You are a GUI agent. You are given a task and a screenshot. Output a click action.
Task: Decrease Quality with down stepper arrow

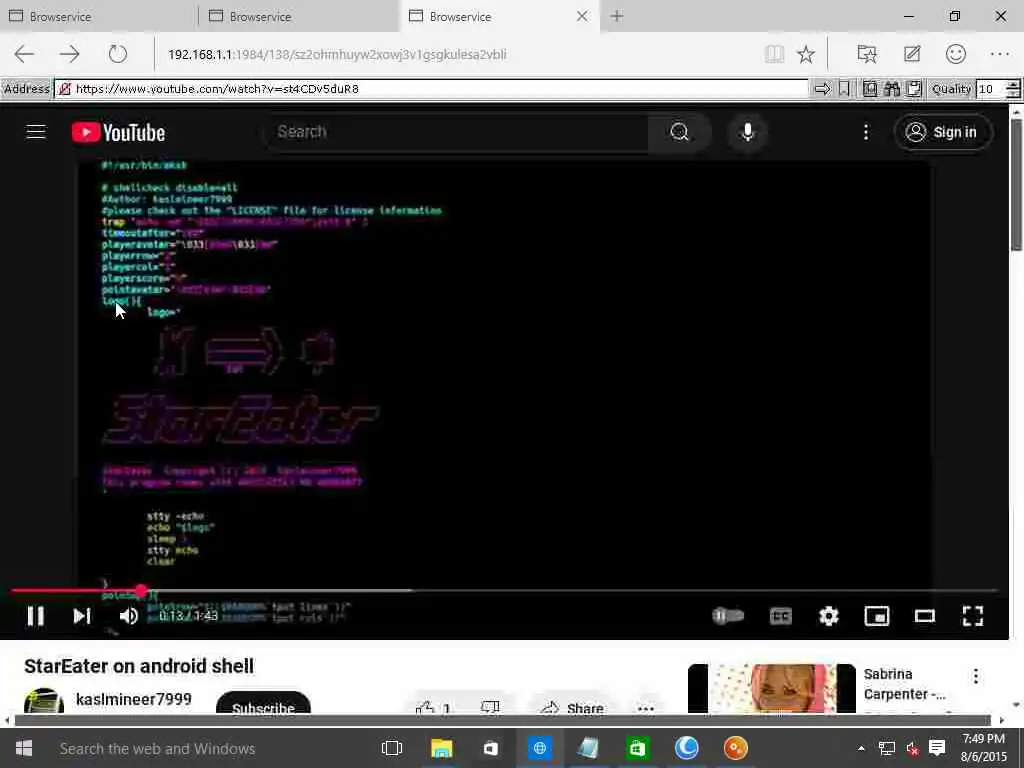tap(1013, 93)
